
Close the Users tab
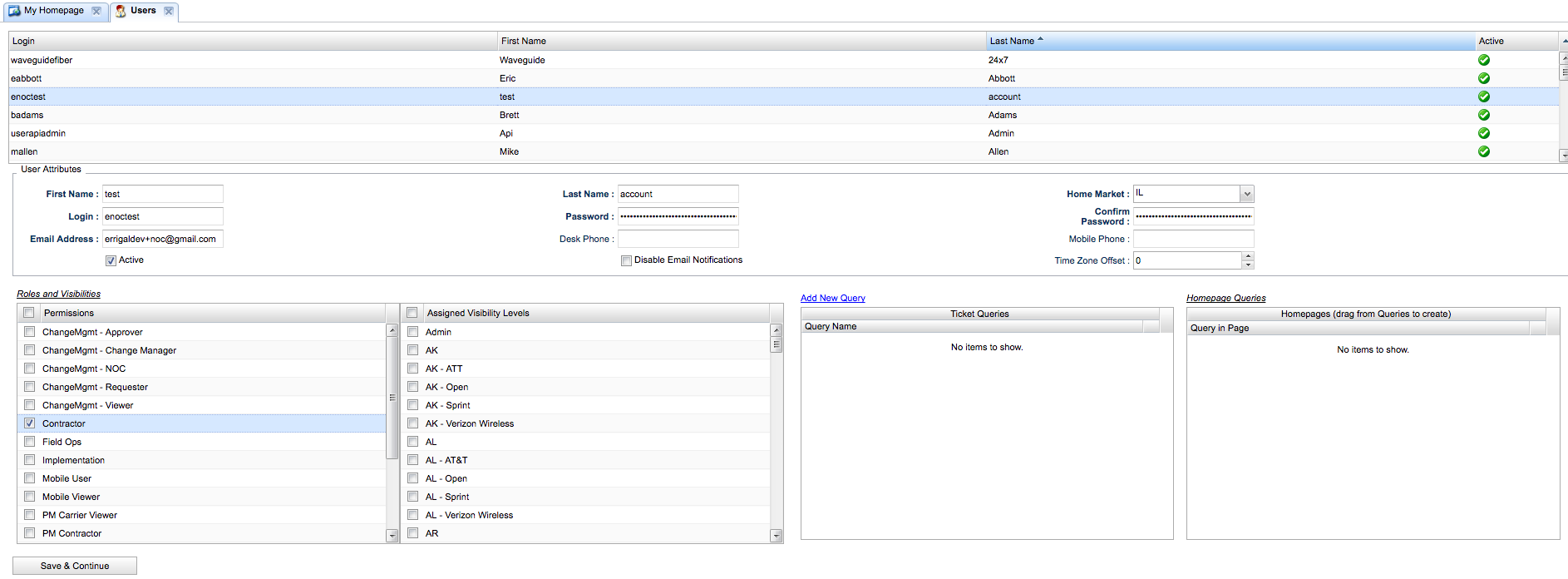tap(169, 11)
